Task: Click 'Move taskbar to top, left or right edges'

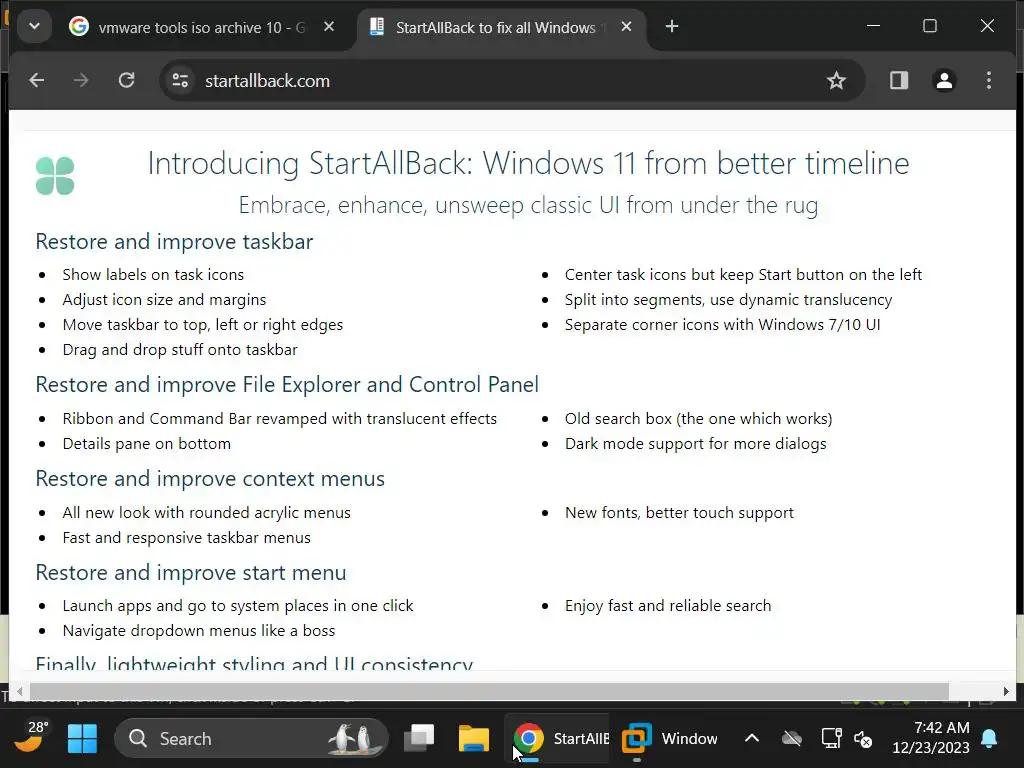Action: [202, 325]
